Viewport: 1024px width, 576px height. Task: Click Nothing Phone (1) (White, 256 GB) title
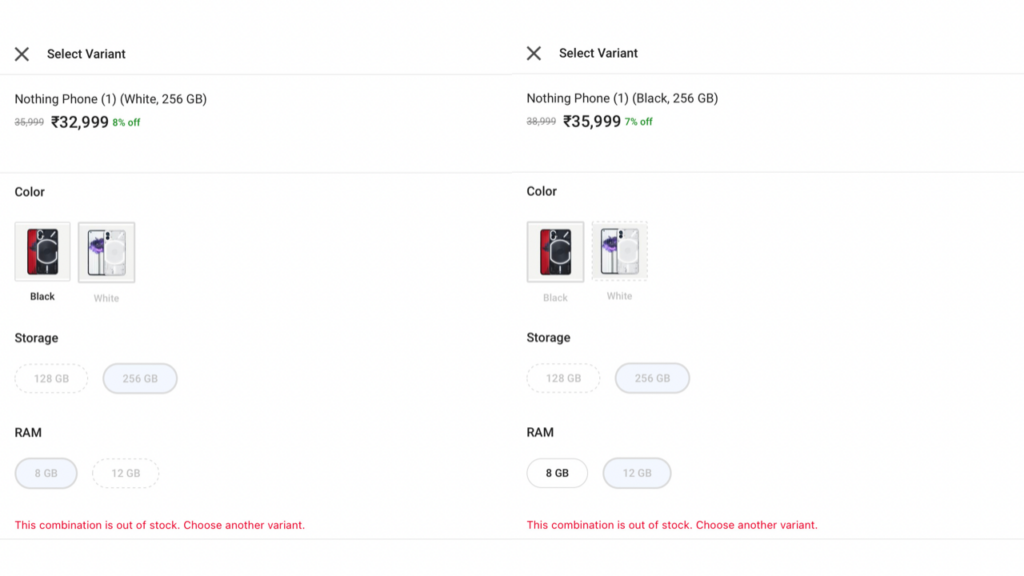[111, 99]
